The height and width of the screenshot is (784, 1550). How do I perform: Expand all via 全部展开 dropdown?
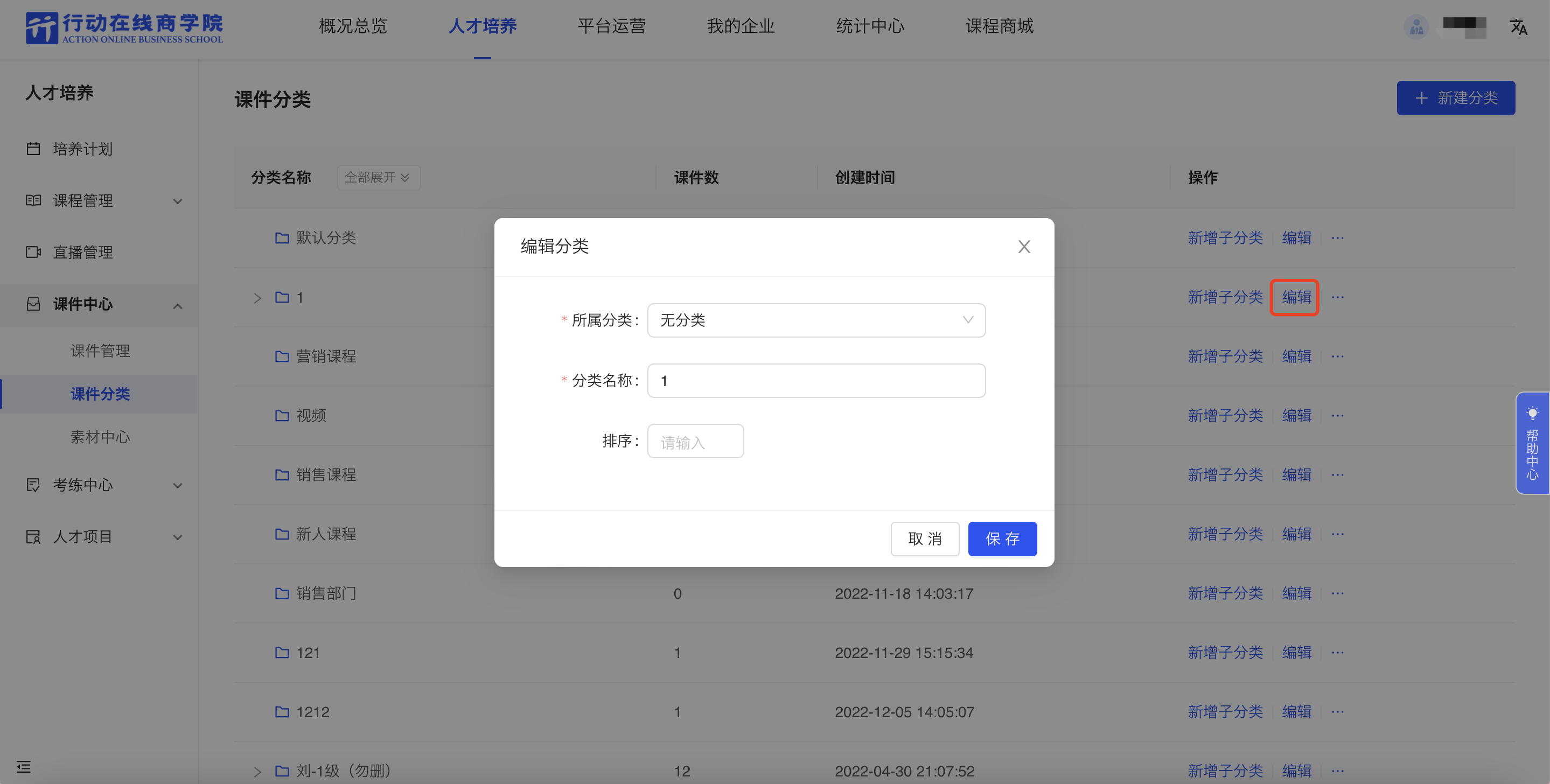tap(378, 178)
